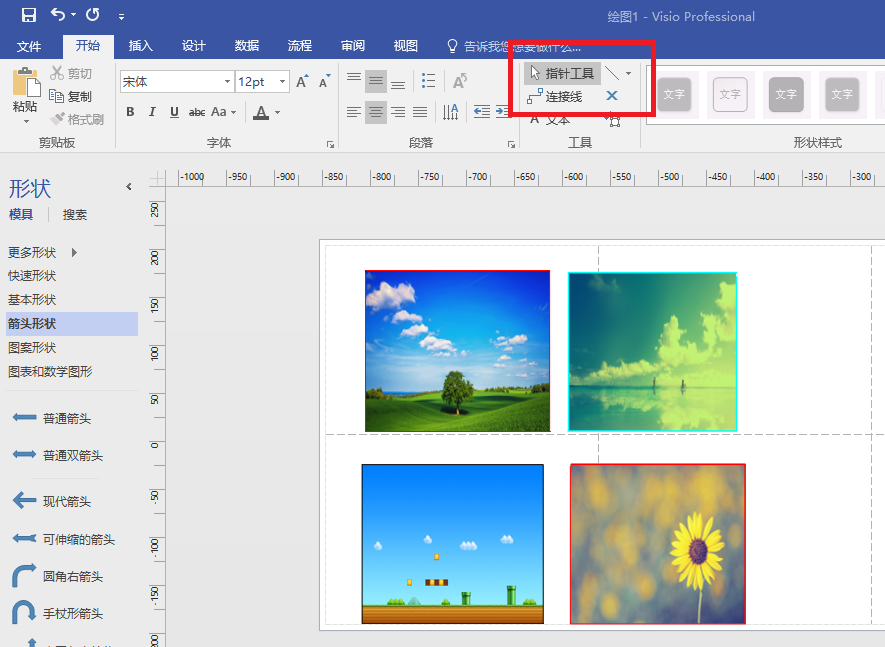Justify text
This screenshot has width=885, height=647.
tap(420, 112)
